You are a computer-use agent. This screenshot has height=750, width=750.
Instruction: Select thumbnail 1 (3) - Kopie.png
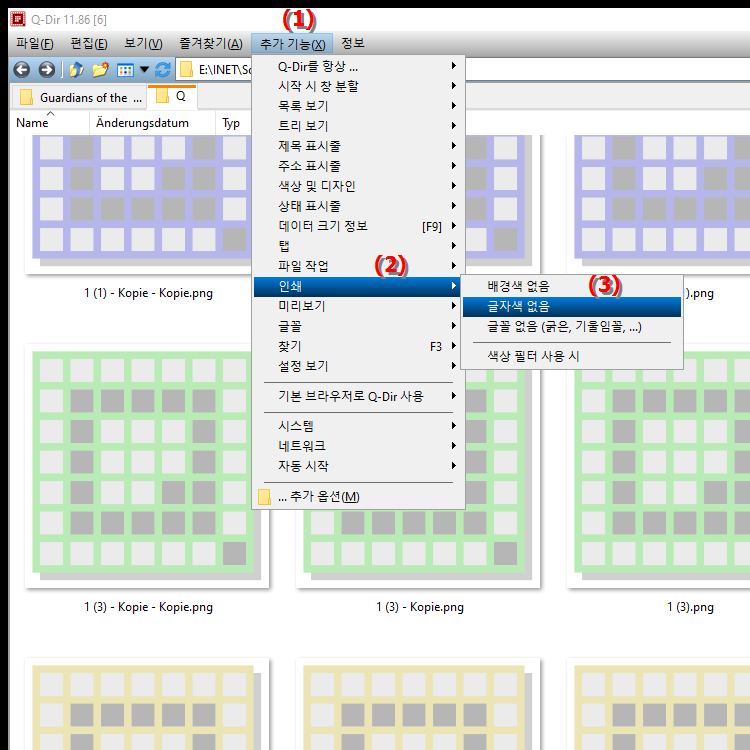418,548
